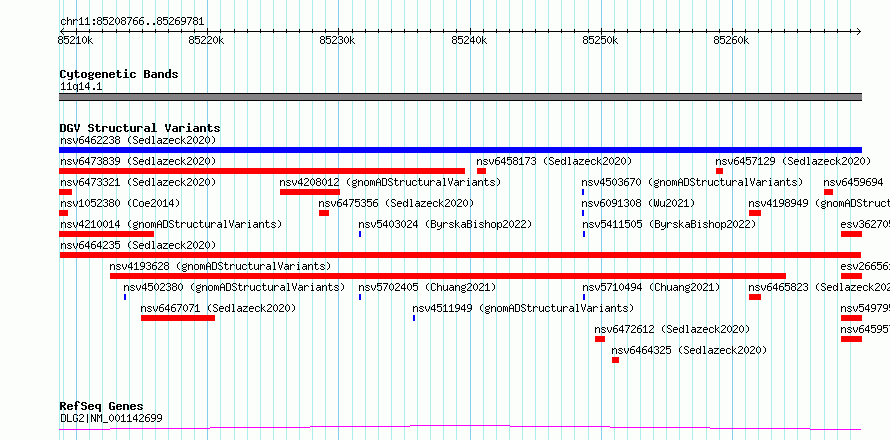Open the nsv6467071 (Sedlazeck2020) label

point(219,308)
